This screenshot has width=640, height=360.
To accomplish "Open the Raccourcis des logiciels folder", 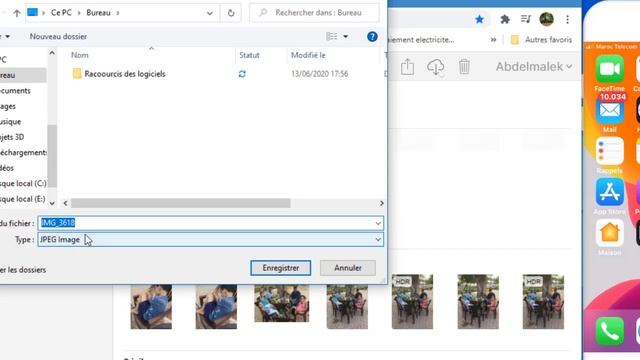I will coord(124,74).
